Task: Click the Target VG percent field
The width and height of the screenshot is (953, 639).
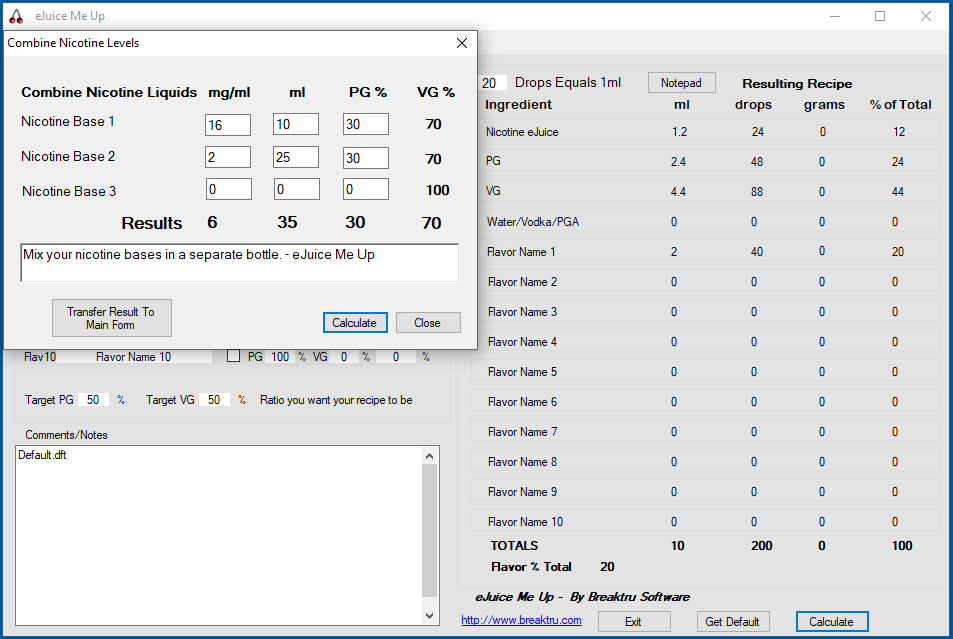Action: click(x=215, y=400)
